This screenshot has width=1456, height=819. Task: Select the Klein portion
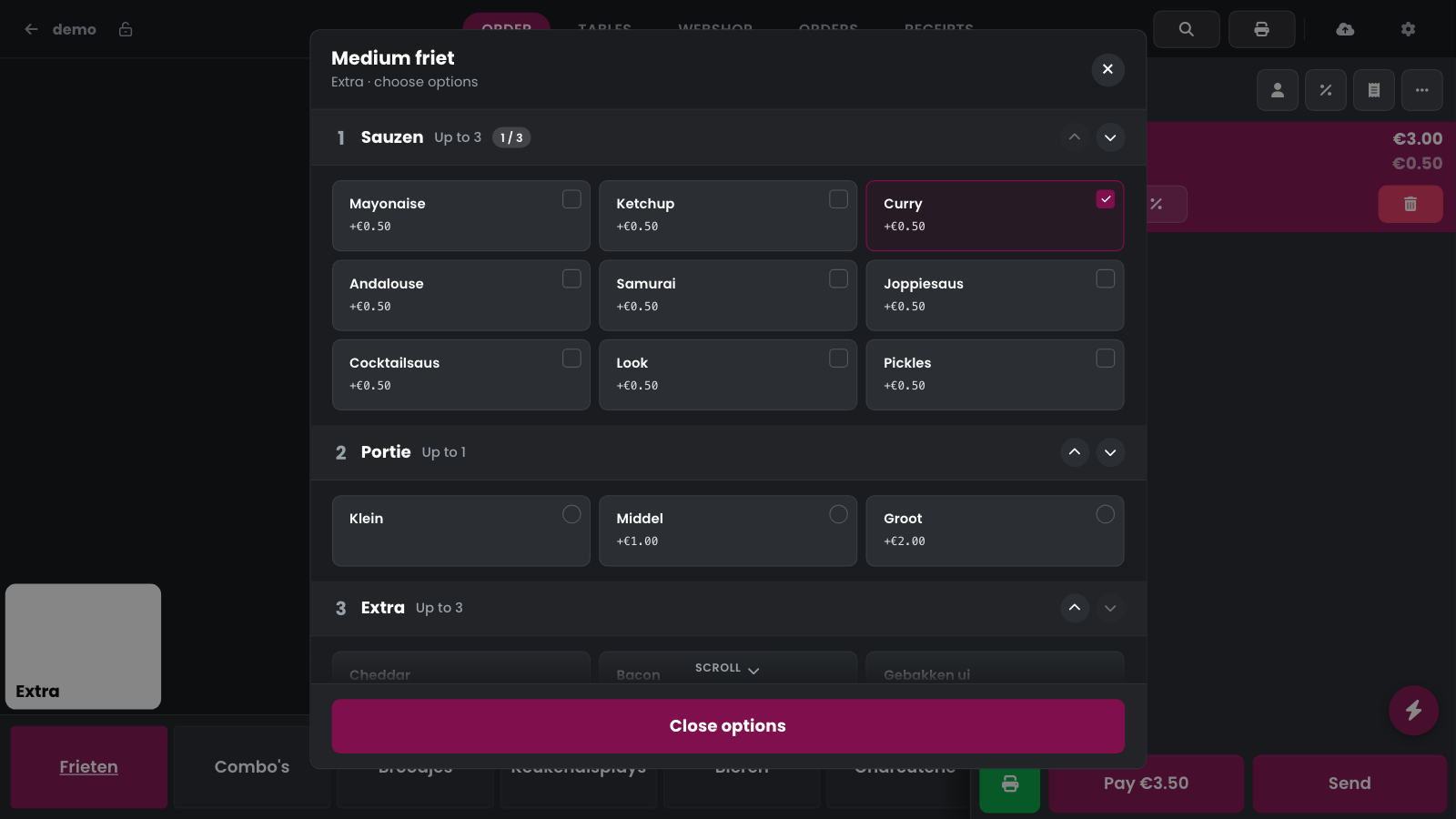(461, 531)
